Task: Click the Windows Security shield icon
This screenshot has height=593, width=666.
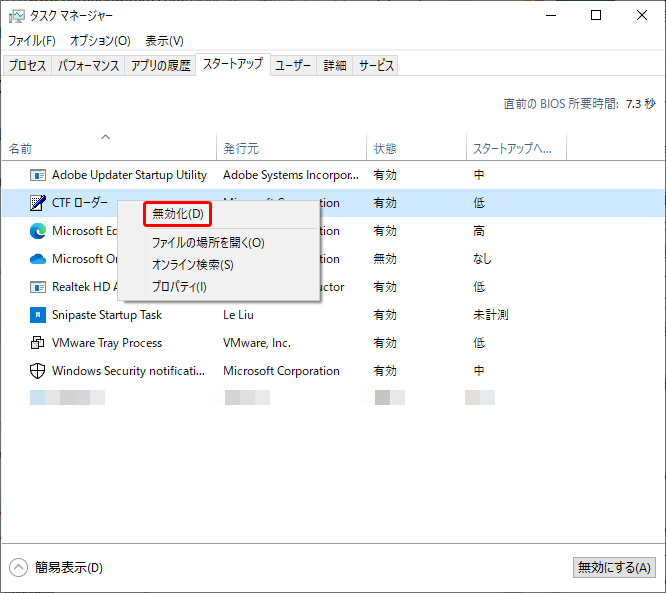Action: [38, 371]
